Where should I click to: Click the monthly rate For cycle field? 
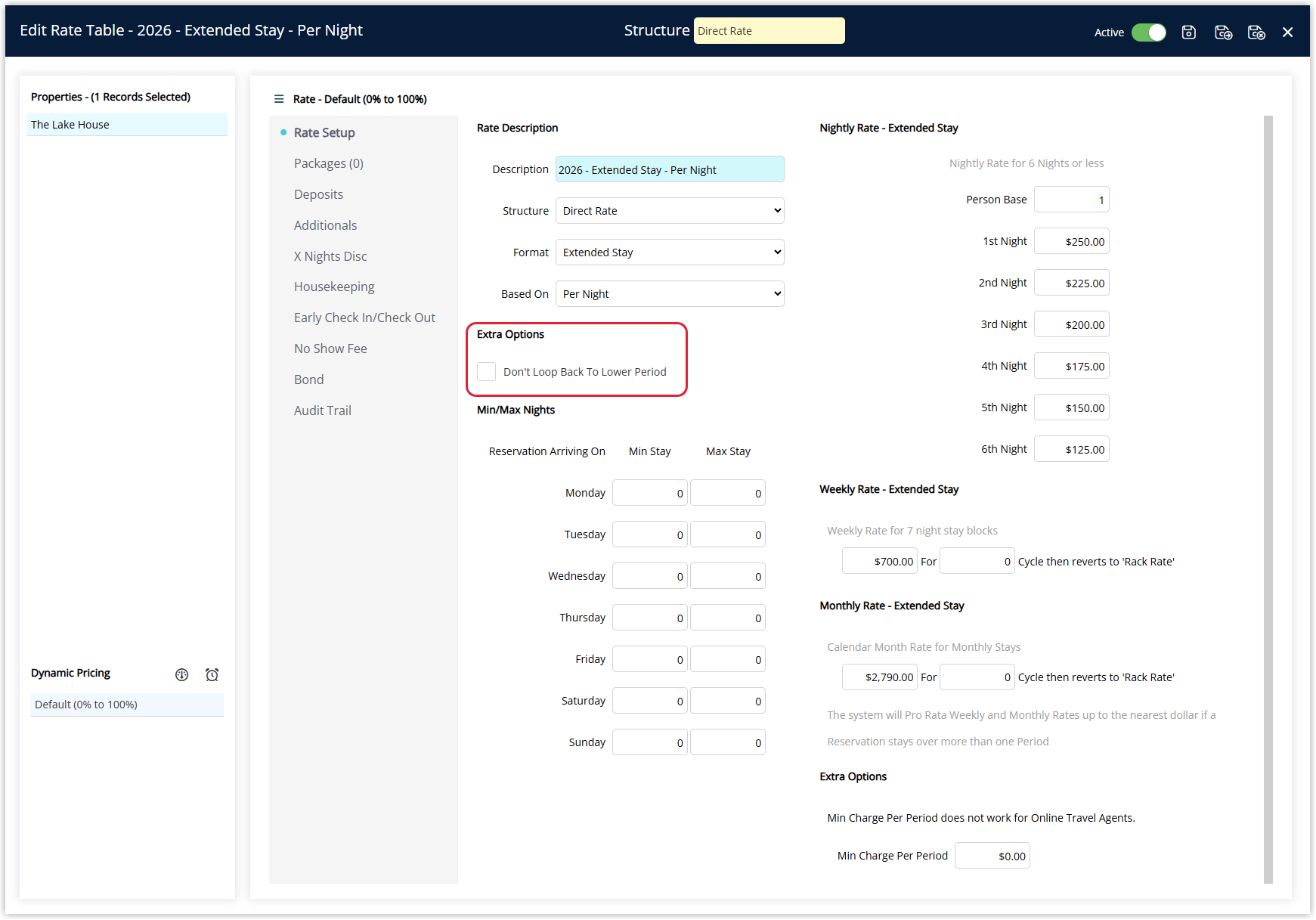point(977,677)
